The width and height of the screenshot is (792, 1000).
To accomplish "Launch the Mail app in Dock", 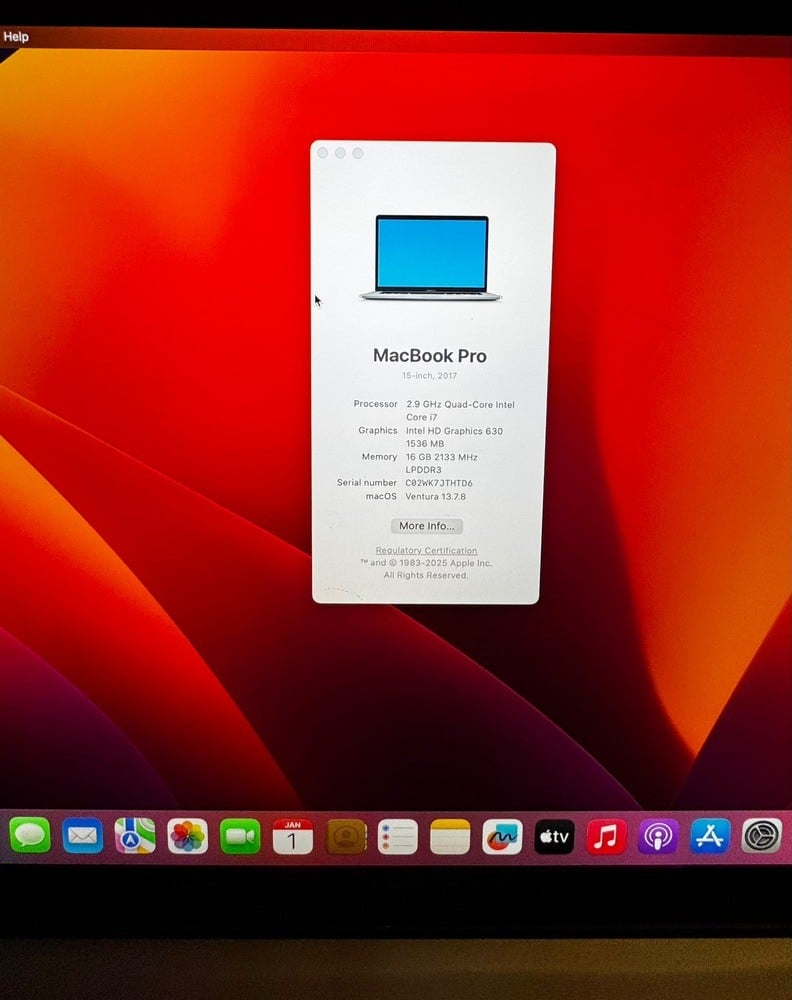I will 82,835.
